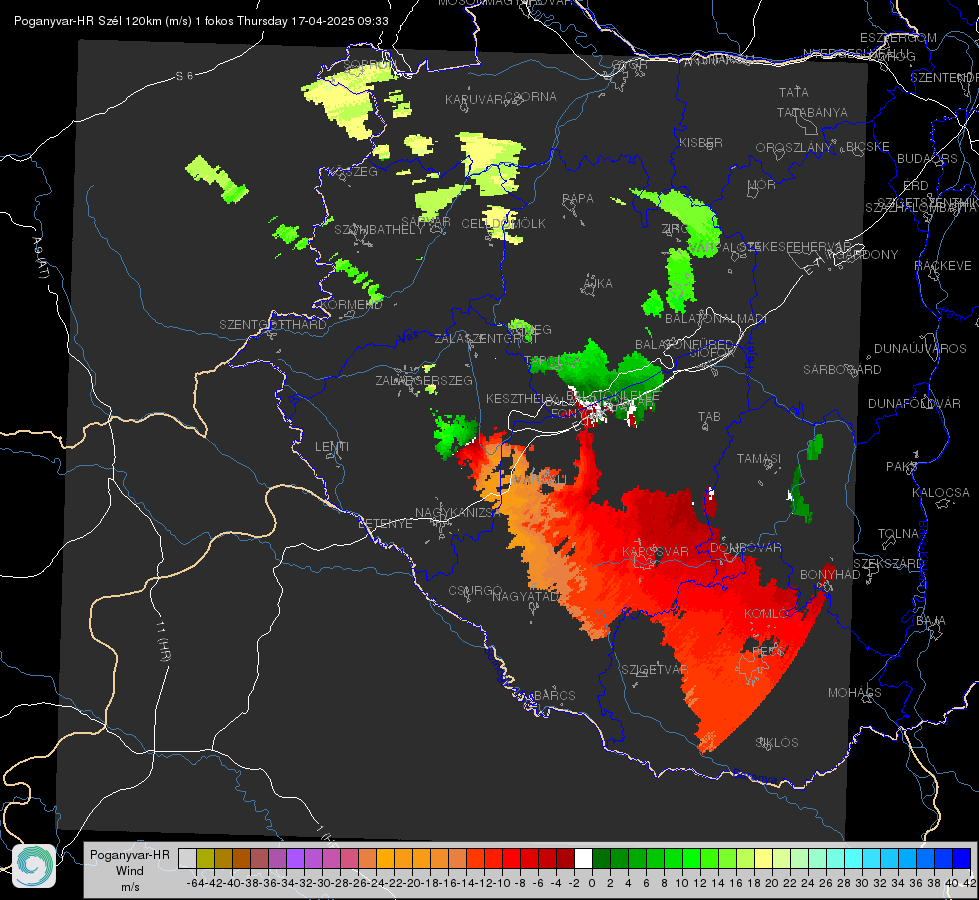Click the RACKEVE city label

click(x=943, y=266)
